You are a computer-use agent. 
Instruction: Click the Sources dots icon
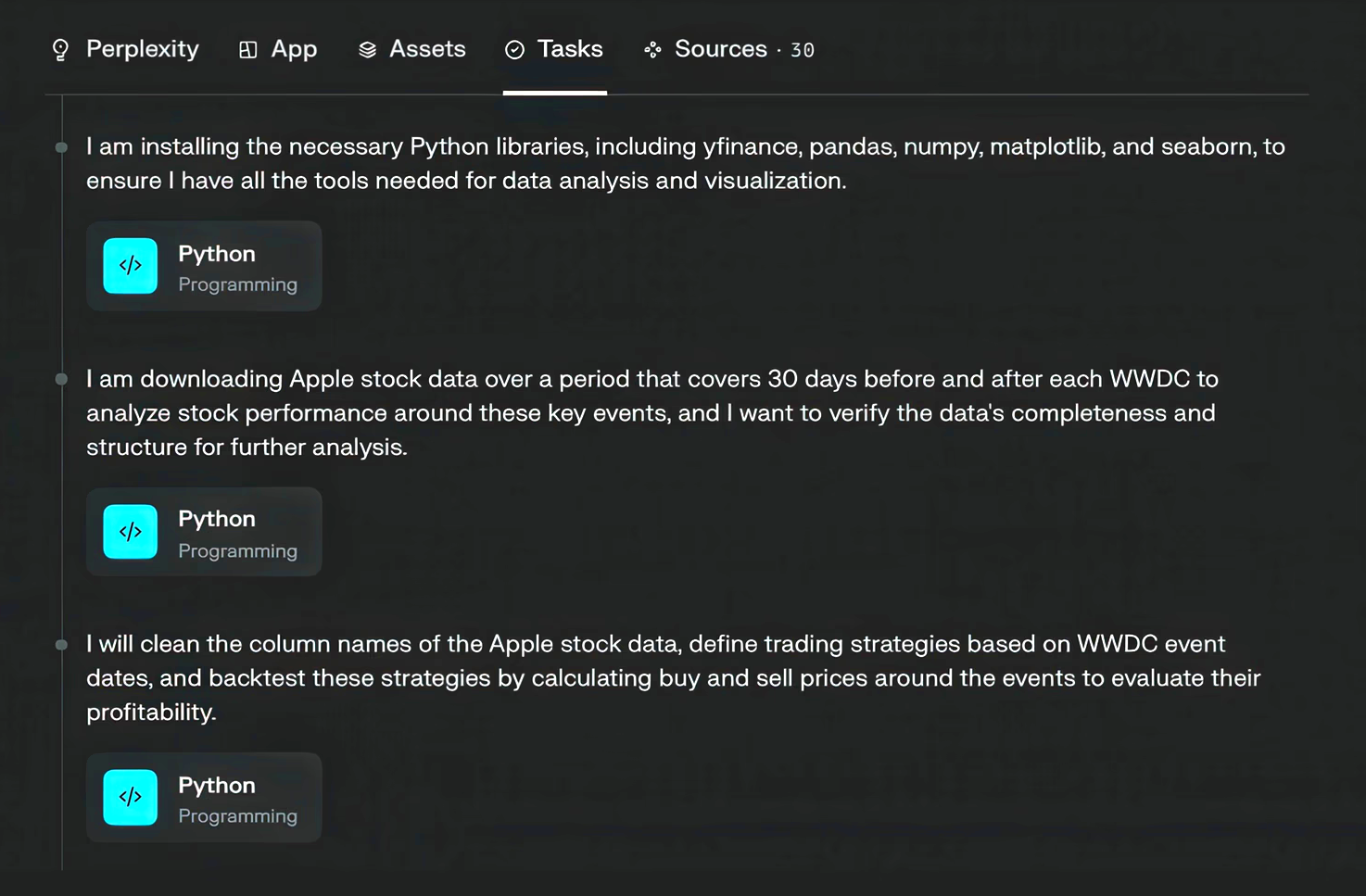[x=652, y=50]
